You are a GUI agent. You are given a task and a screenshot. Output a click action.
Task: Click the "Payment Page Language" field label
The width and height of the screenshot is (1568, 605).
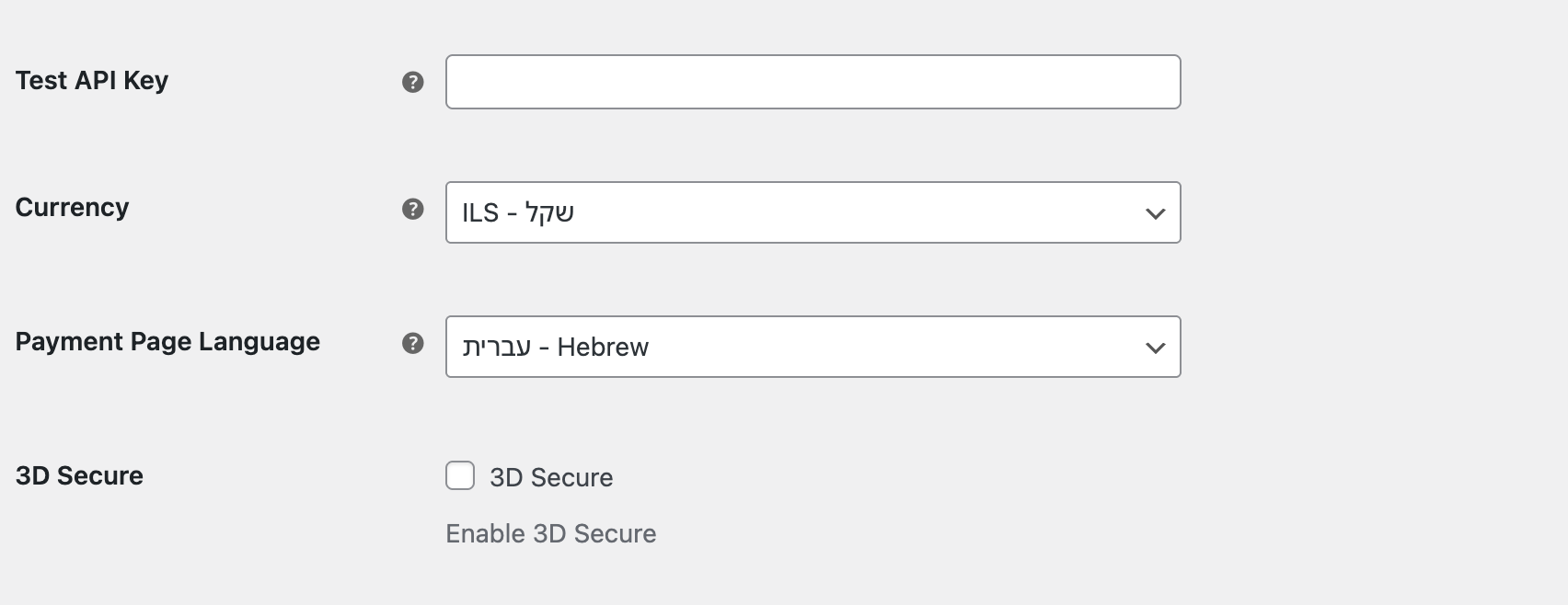click(167, 342)
